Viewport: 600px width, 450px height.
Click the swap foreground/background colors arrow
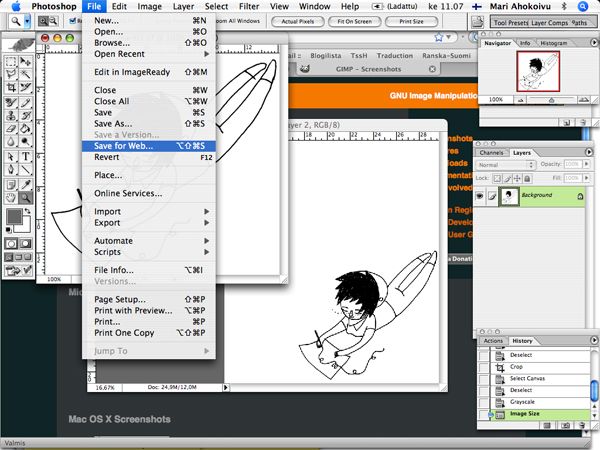(x=28, y=211)
